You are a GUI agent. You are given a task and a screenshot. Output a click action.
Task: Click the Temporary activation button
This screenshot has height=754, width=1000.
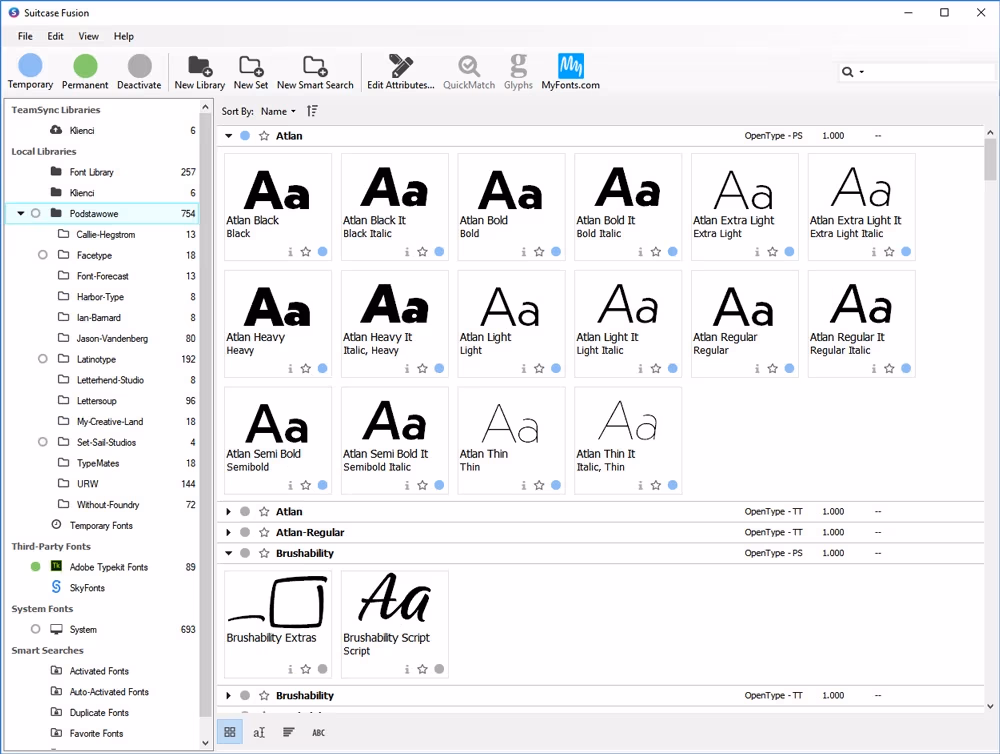30,71
